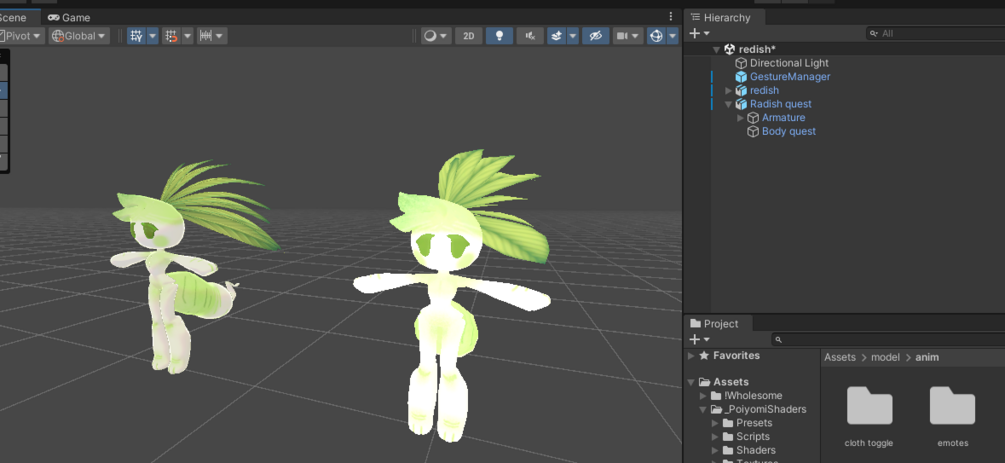The image size is (1005, 463).
Task: Open the grid axis options dropdown arrow
Action: 153,36
